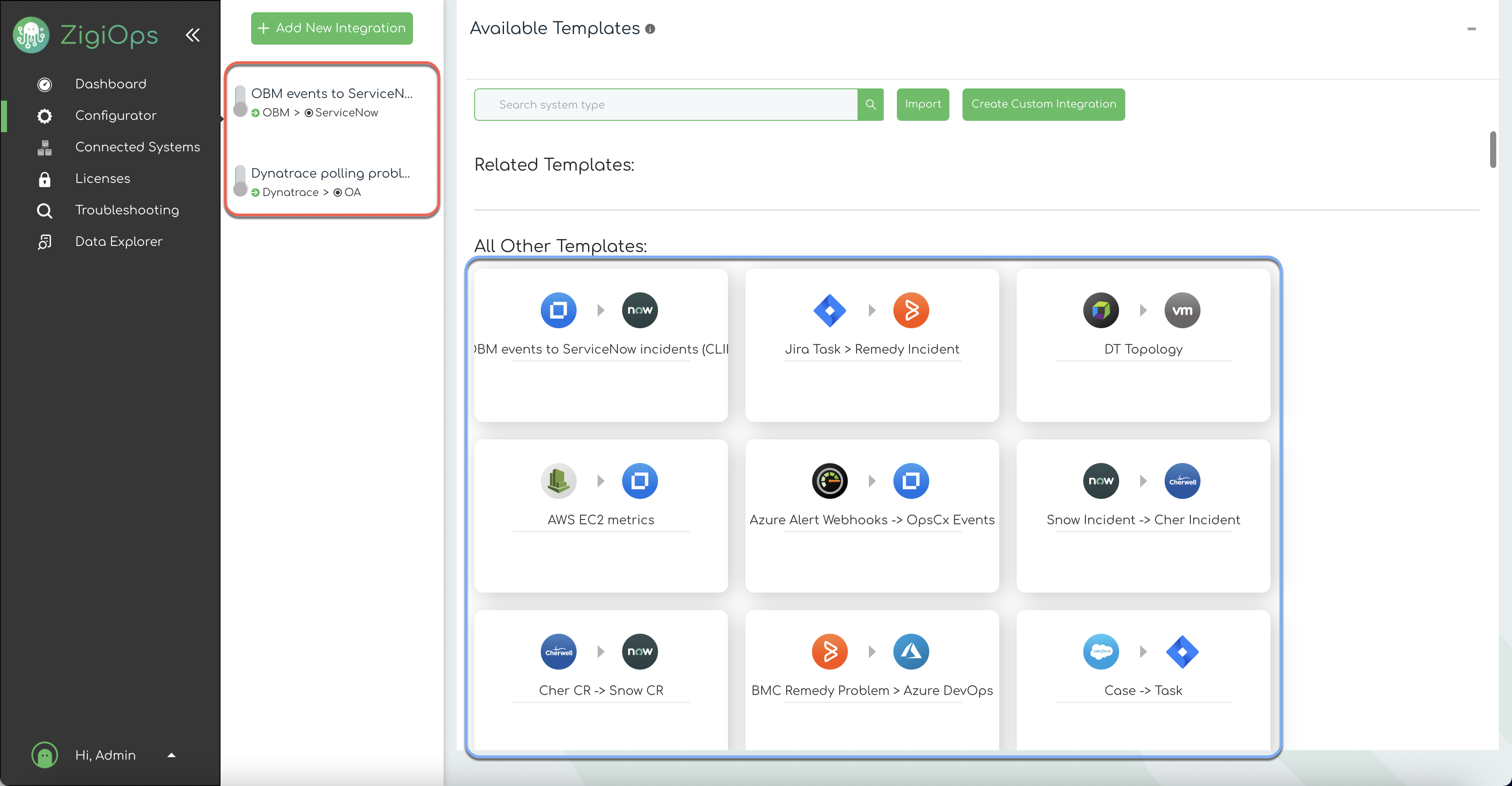
Task: Click the Configurator gear icon
Action: [45, 116]
